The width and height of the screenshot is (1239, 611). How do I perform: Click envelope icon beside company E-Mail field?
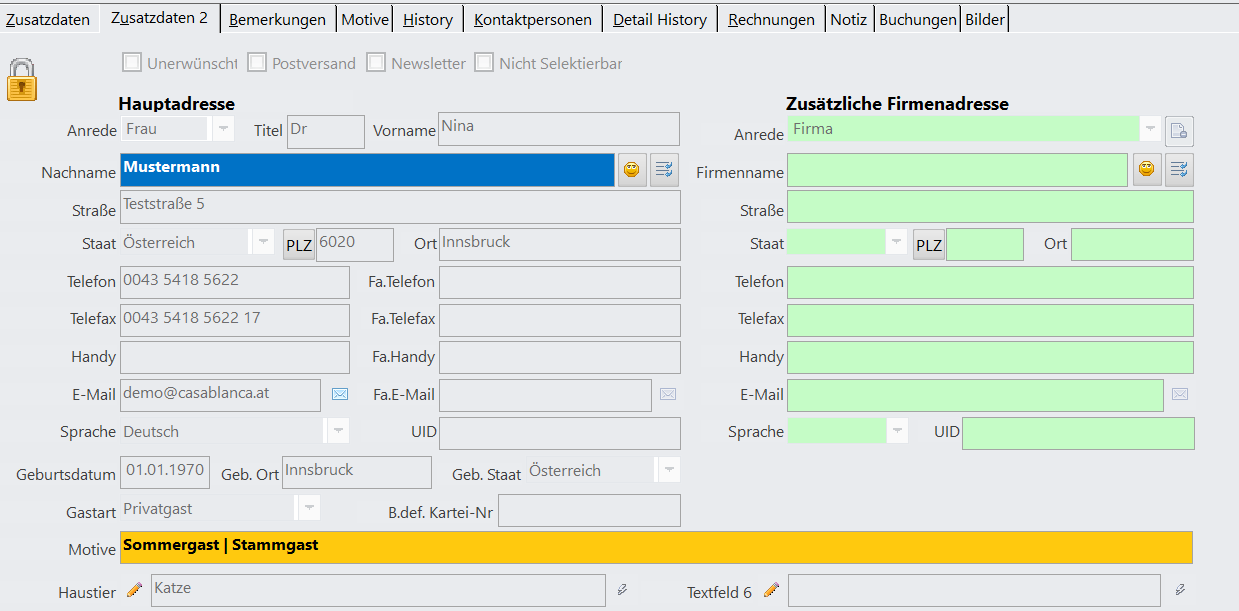point(1180,394)
